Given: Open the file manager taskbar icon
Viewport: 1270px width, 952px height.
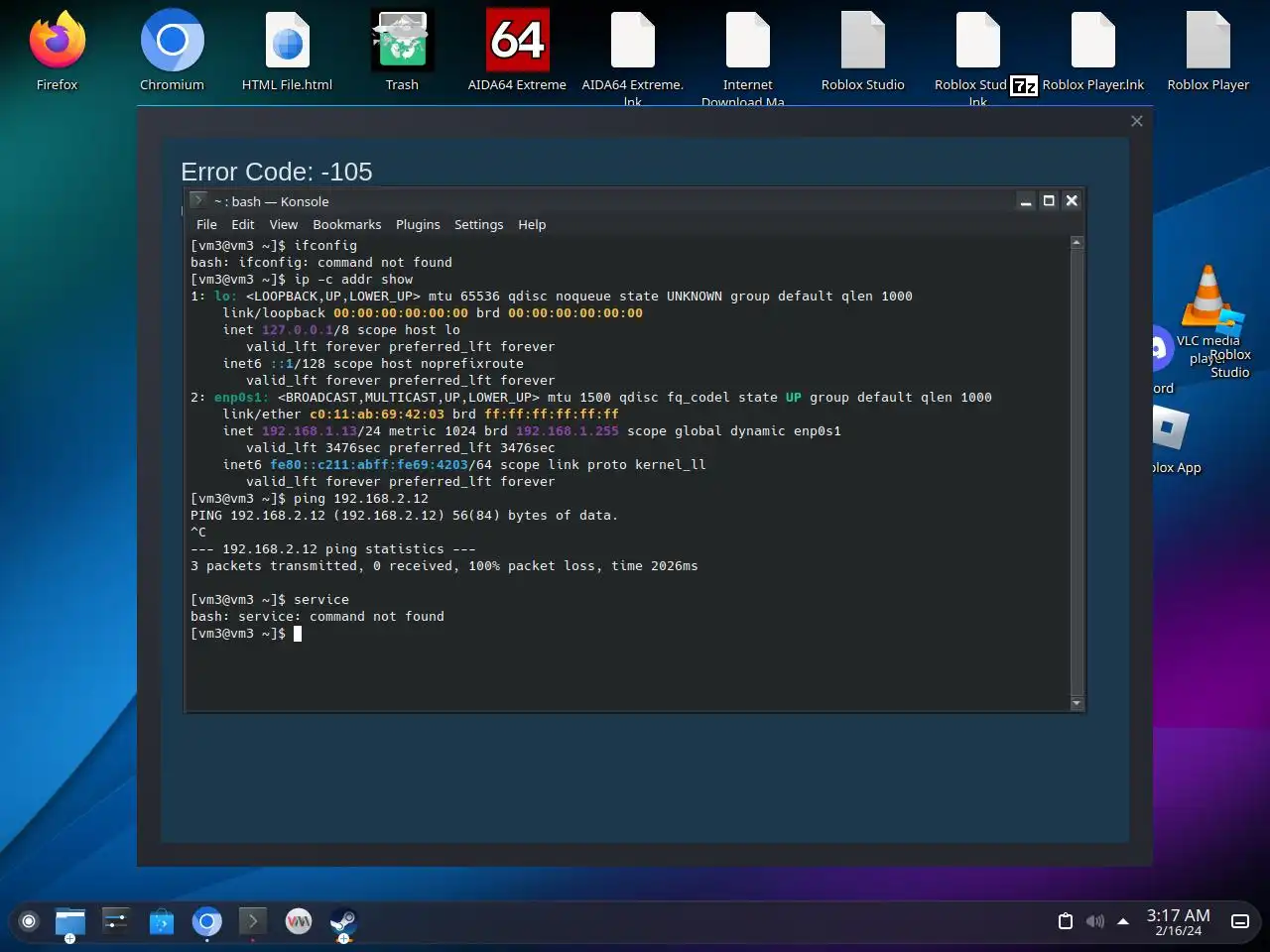Looking at the screenshot, I should click(x=70, y=922).
